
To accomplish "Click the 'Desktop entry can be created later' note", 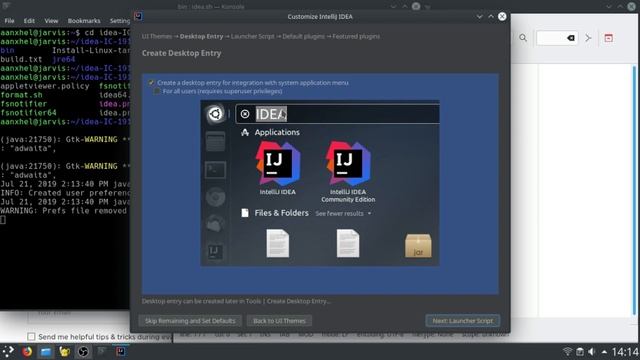I will coord(236,301).
